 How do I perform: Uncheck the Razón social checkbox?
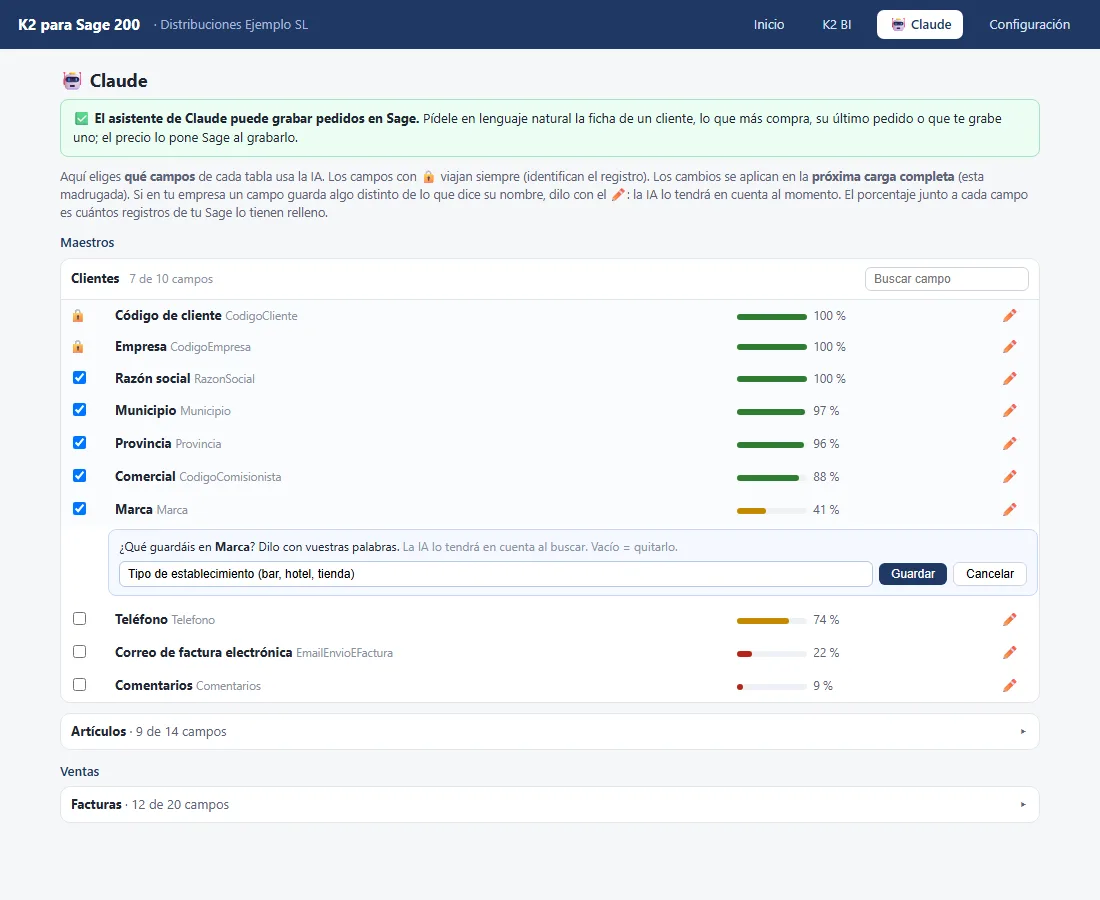[x=80, y=377]
